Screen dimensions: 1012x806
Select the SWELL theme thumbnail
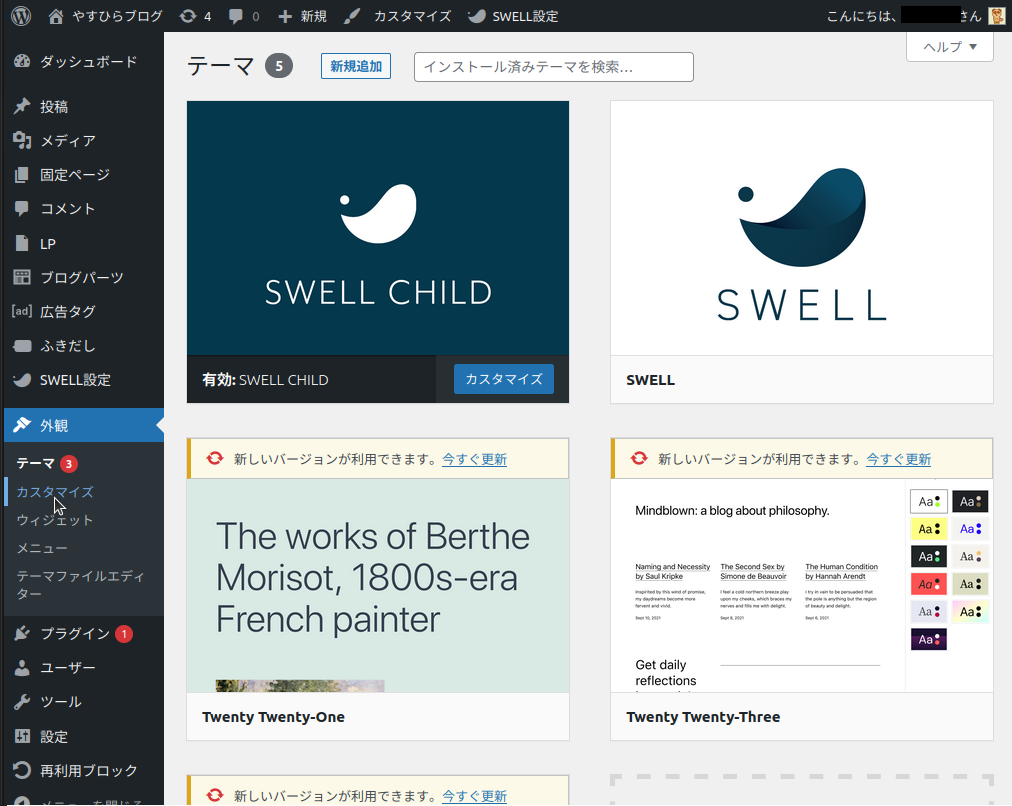click(x=802, y=228)
